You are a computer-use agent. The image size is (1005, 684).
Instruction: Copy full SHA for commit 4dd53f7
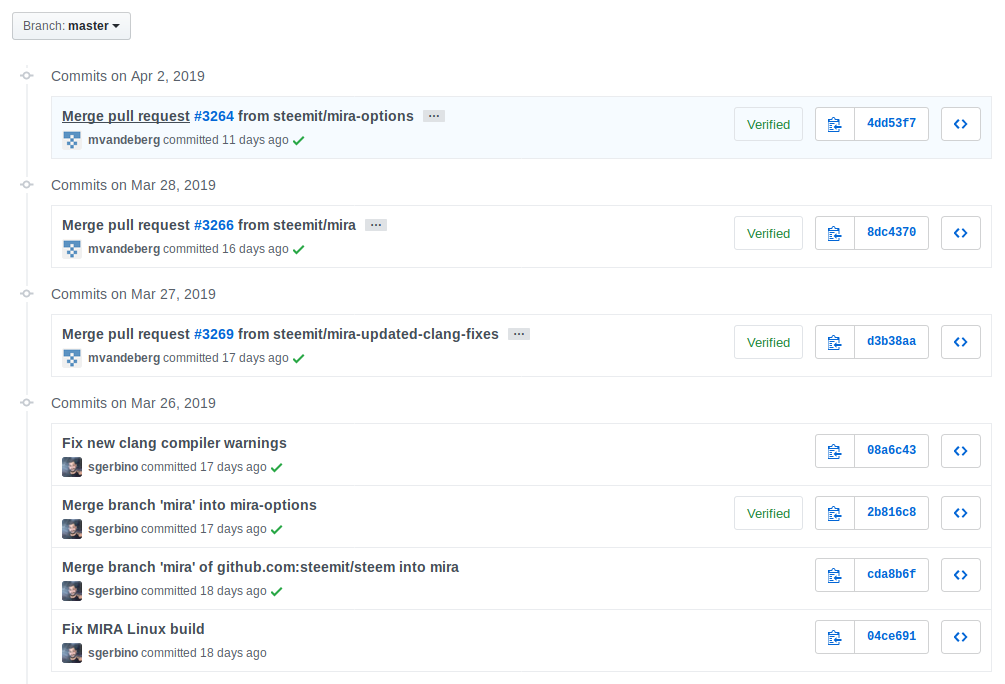[835, 124]
